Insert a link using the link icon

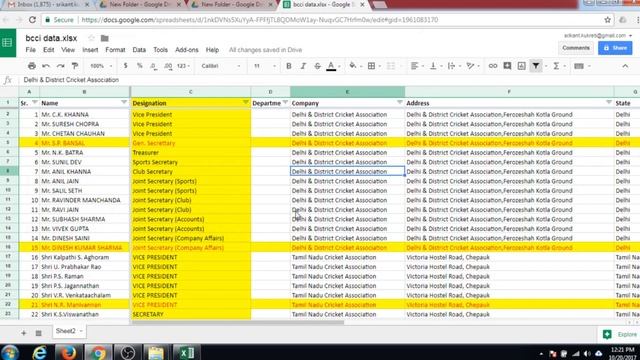click(493, 66)
